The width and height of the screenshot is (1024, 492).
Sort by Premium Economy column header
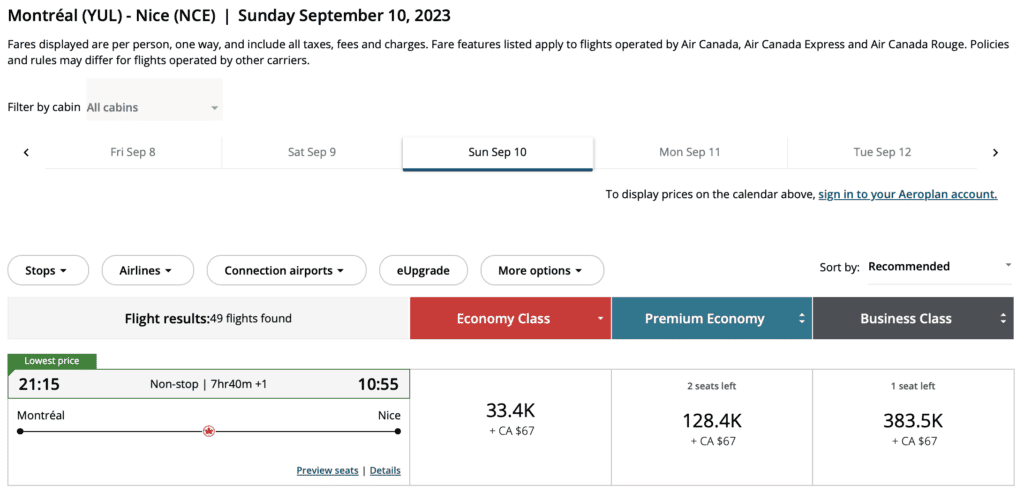point(711,319)
